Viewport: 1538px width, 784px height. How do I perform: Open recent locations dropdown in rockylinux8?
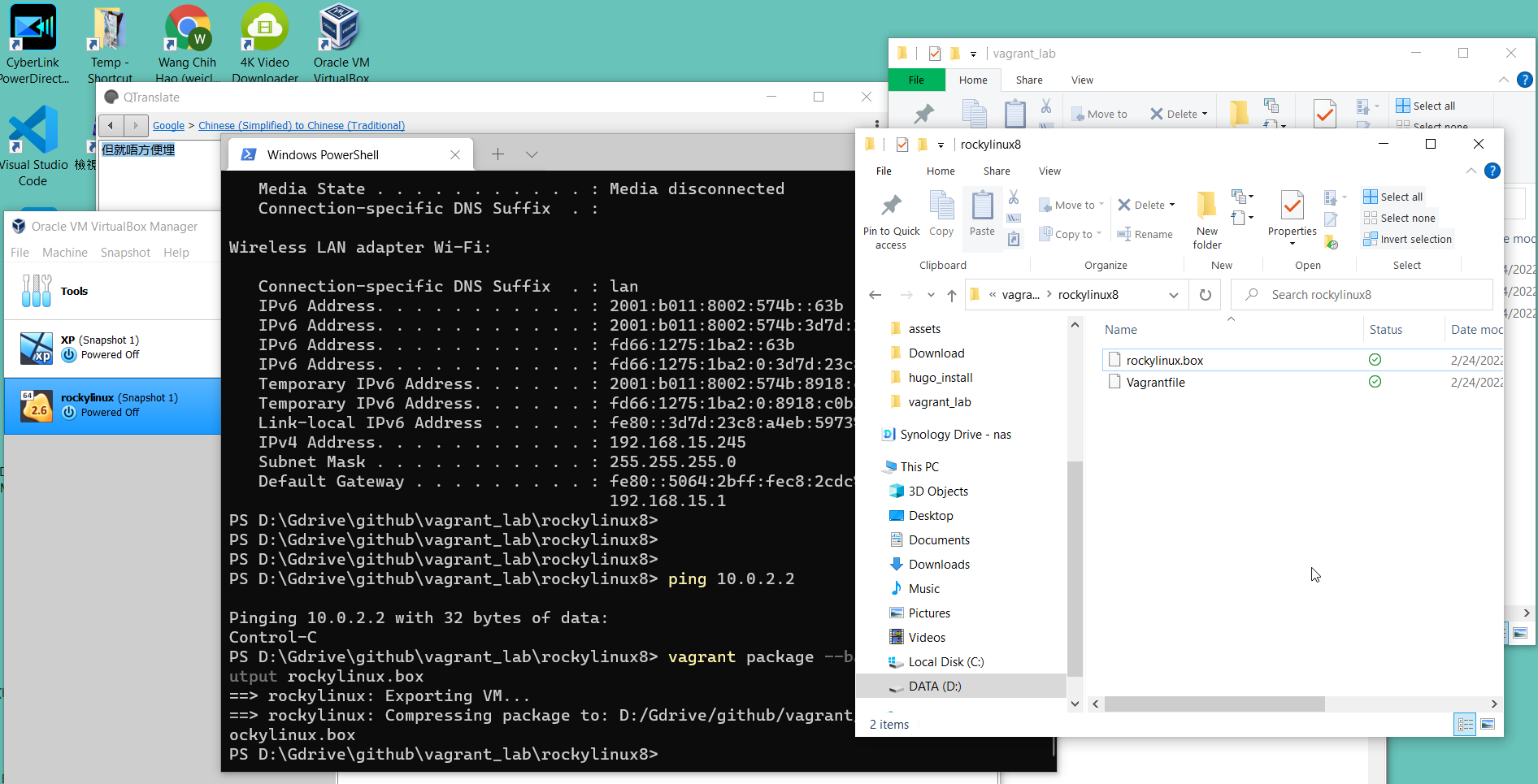click(x=931, y=295)
